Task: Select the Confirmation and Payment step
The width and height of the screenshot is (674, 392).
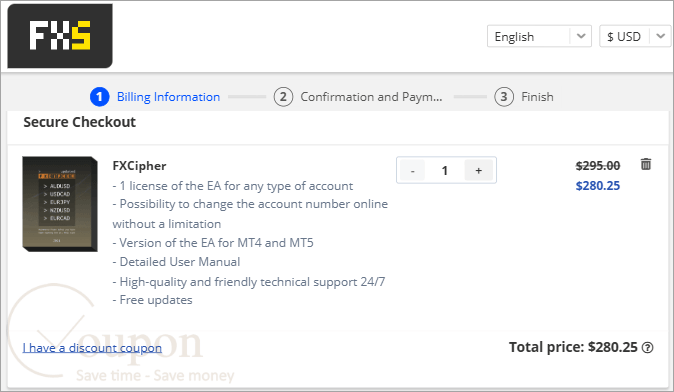Action: pyautogui.click(x=371, y=97)
